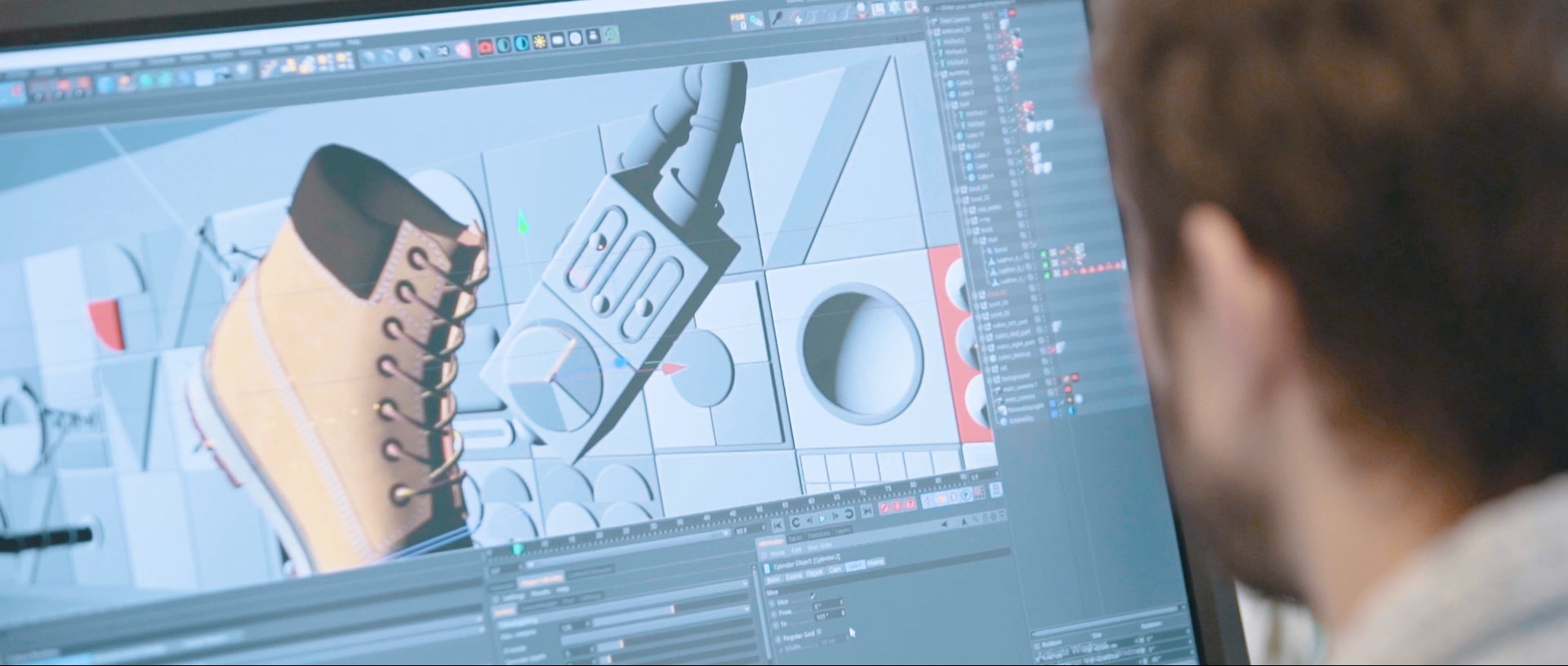Toggle the Slice checkbox
The width and height of the screenshot is (1568, 666).
point(813,596)
